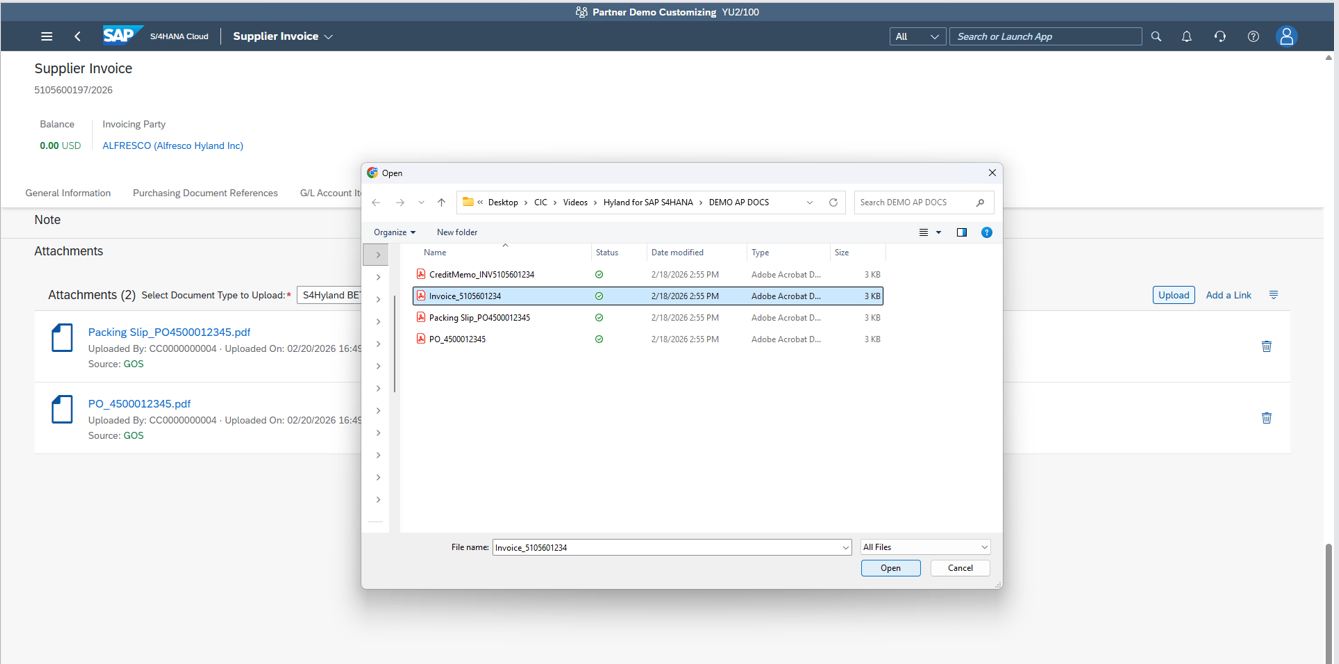Switch to Purchasing Document References tab
Viewport: 1339px width, 664px height.
pyautogui.click(x=205, y=193)
